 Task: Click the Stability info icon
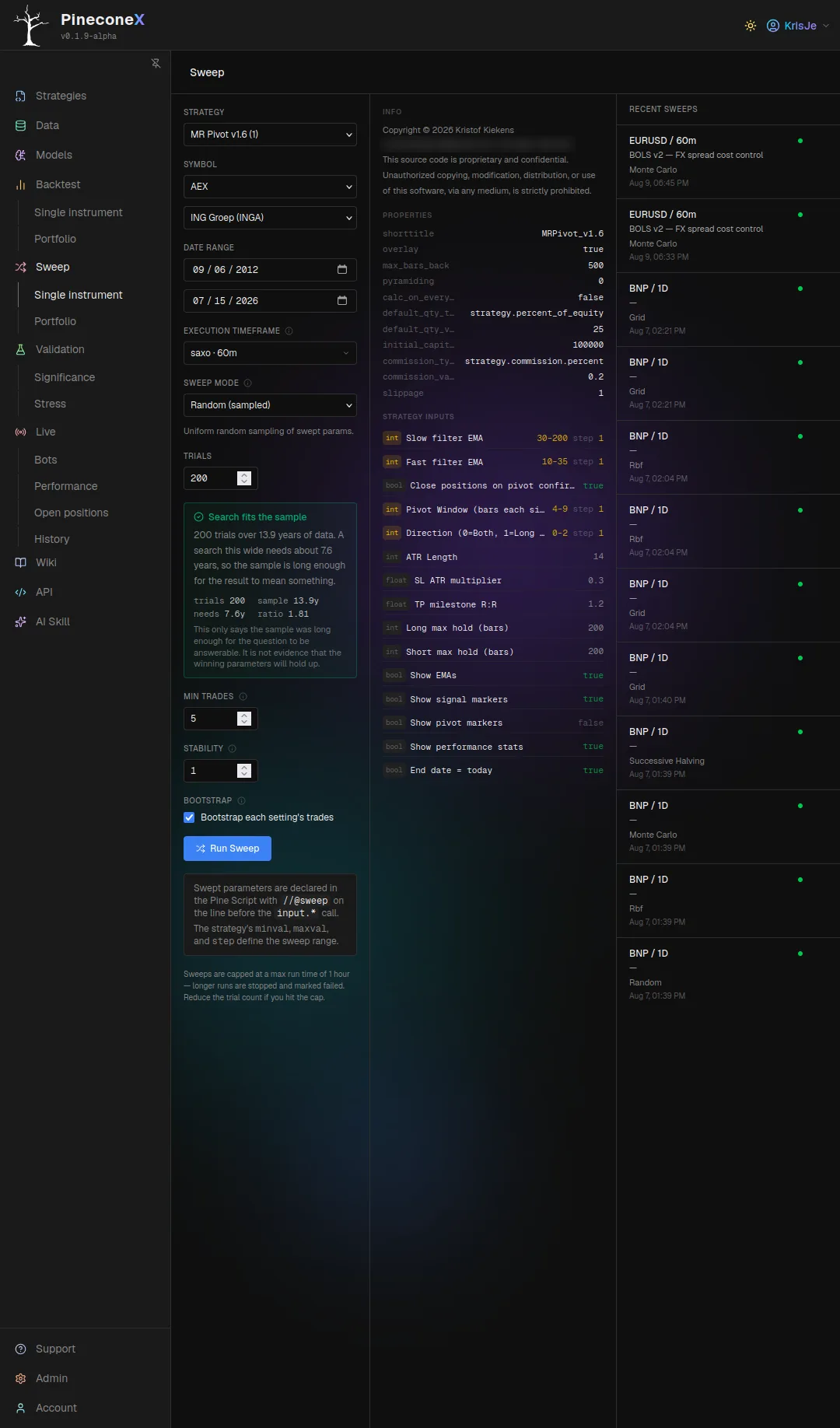tap(232, 748)
